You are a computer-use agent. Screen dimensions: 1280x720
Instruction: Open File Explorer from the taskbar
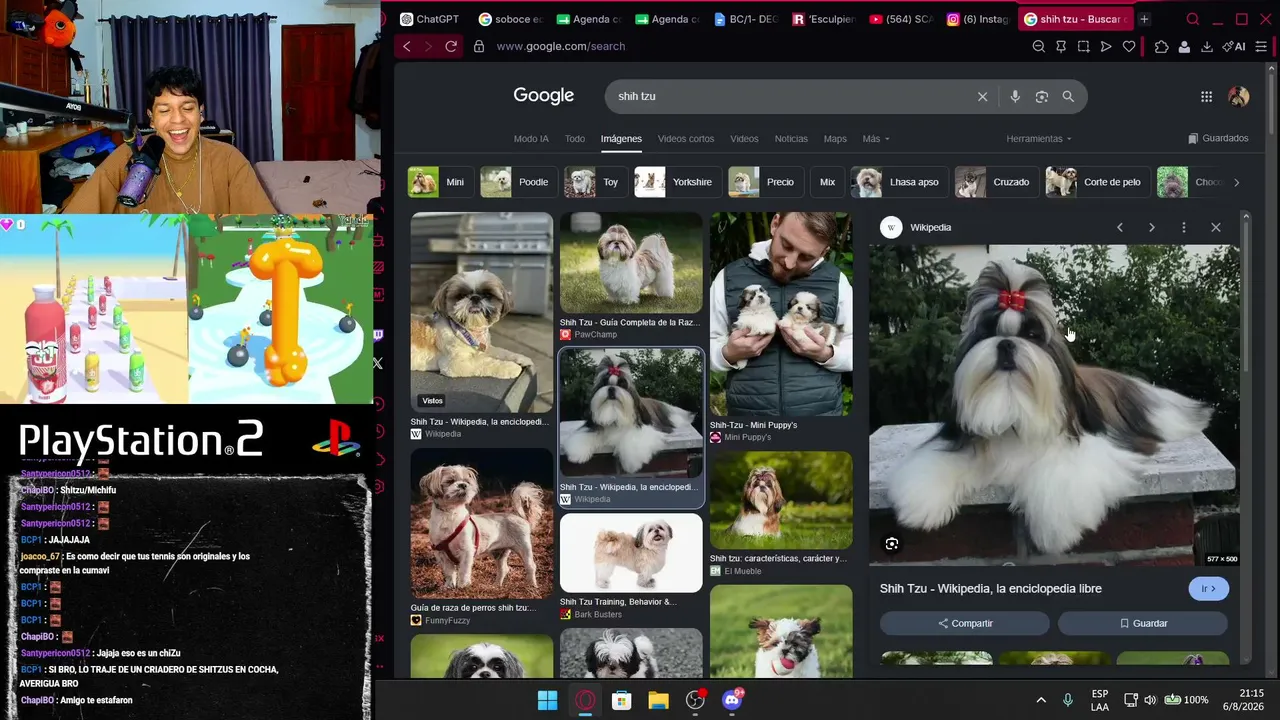coord(658,700)
